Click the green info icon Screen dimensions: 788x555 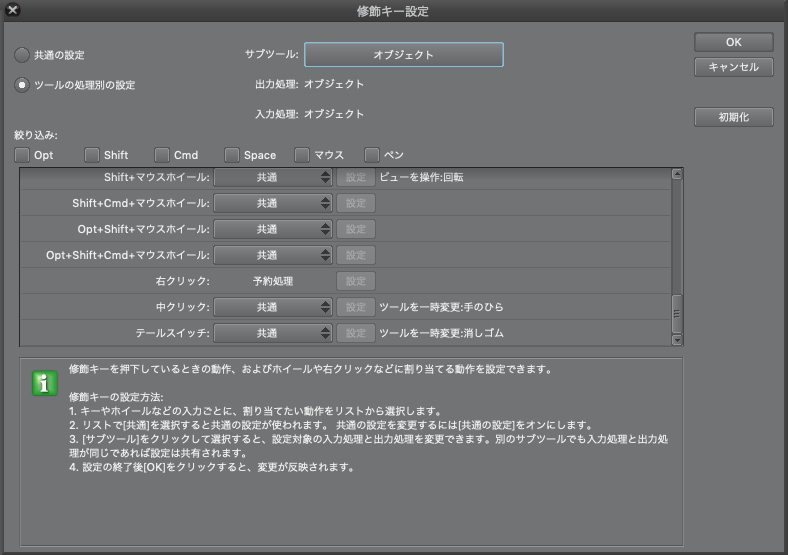[45, 383]
